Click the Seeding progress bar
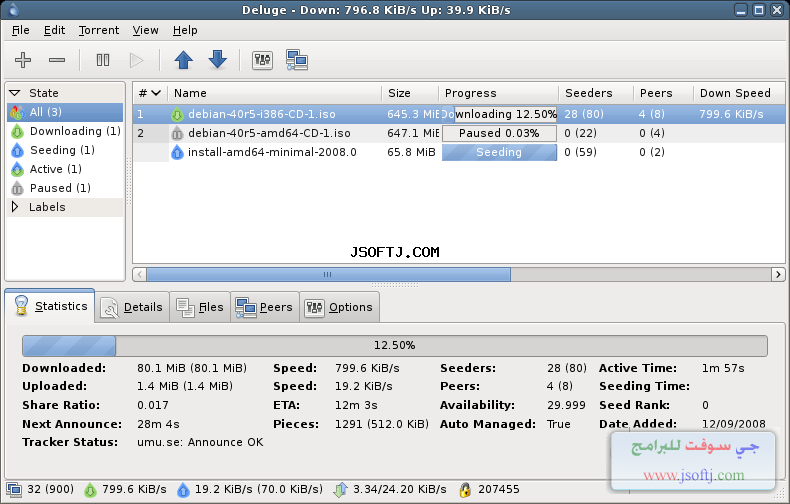Screen dimensions: 790x504 pos(499,152)
